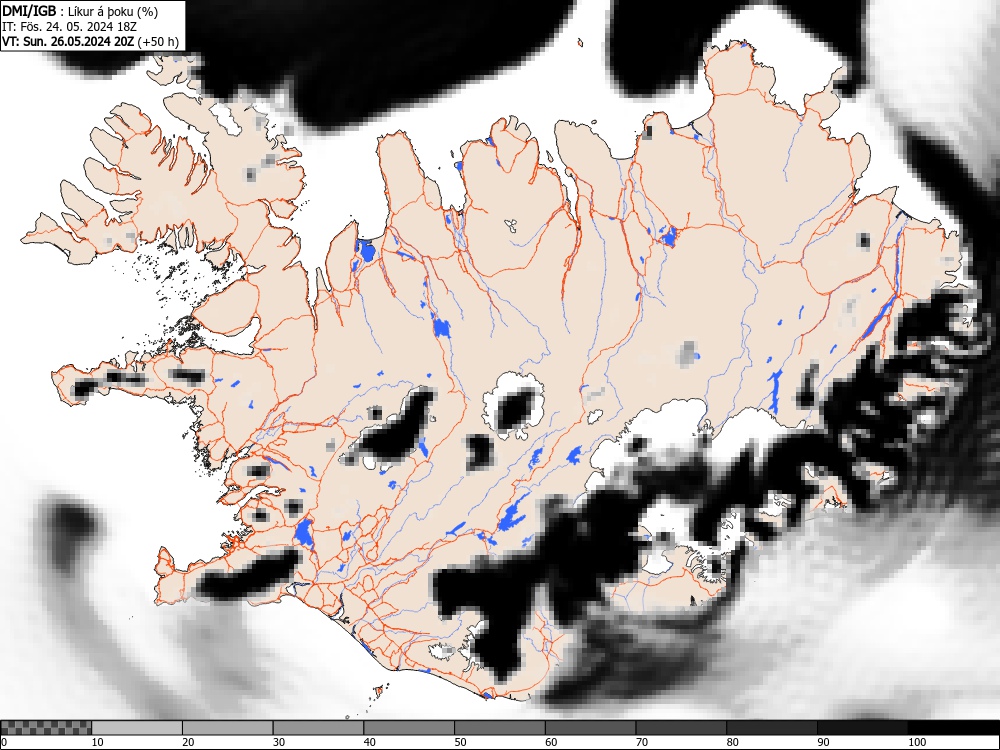Click the black 90–100 legend swatch

(862, 728)
